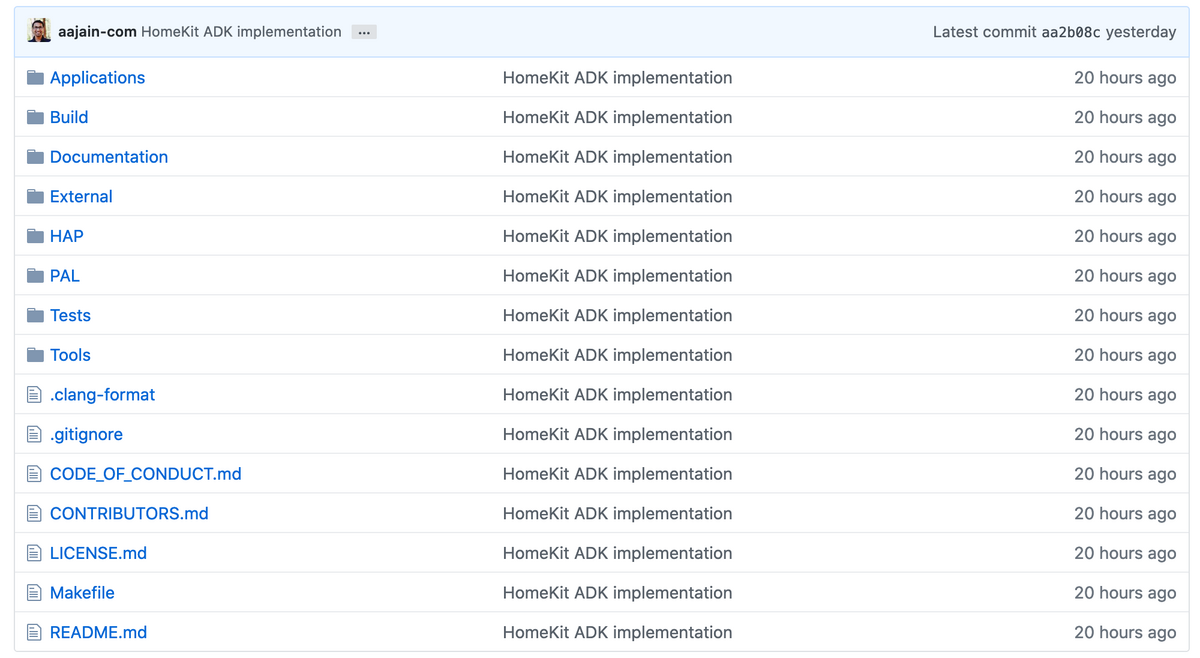Click the Makefile file icon
Screen dimensions: 1200x658
[x=34, y=593]
